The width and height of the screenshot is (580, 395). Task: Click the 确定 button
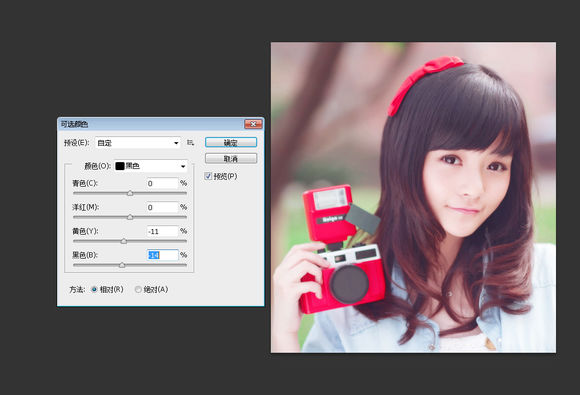(231, 142)
